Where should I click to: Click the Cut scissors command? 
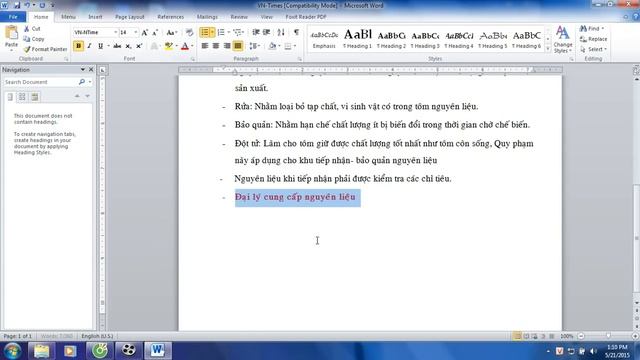[x=32, y=29]
